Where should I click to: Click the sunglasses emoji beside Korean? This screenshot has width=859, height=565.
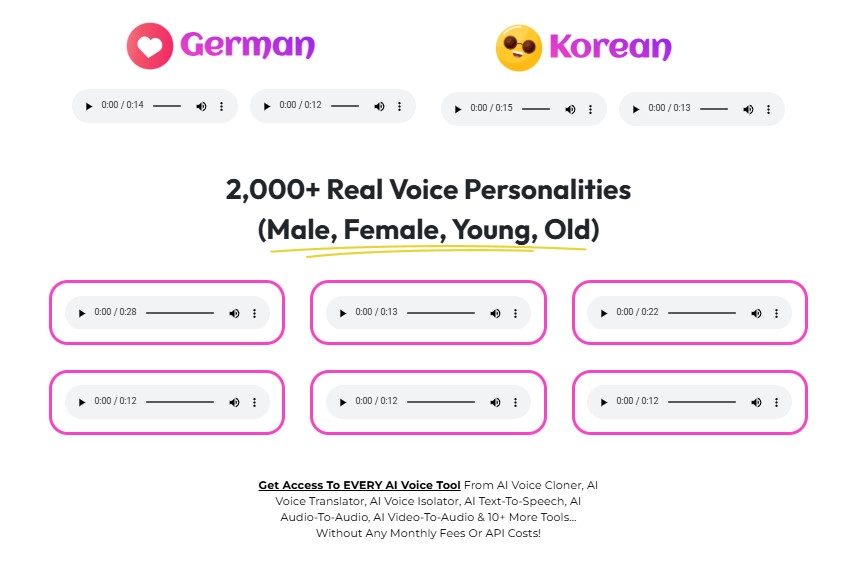click(519, 47)
